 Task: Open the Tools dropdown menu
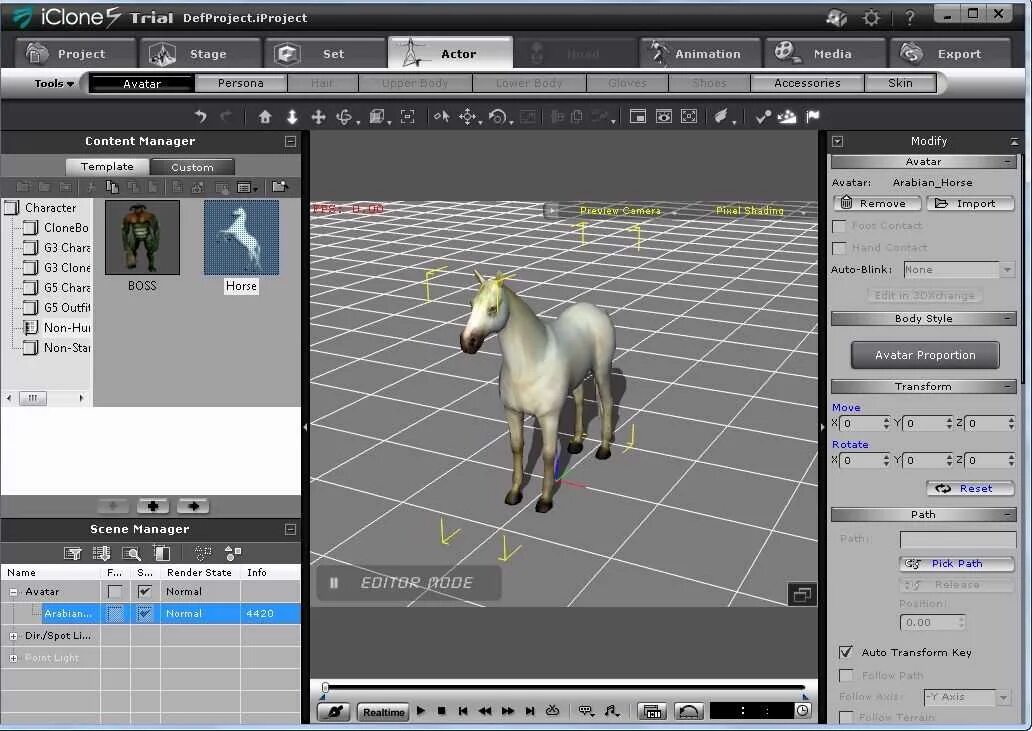pos(53,84)
